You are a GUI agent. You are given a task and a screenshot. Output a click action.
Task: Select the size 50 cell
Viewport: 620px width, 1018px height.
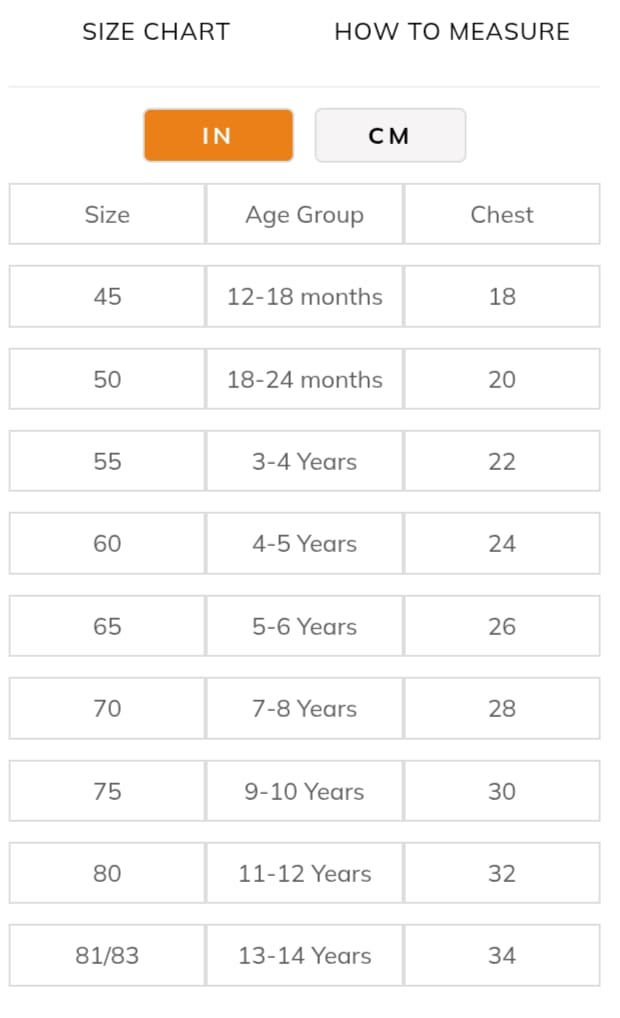click(x=107, y=379)
